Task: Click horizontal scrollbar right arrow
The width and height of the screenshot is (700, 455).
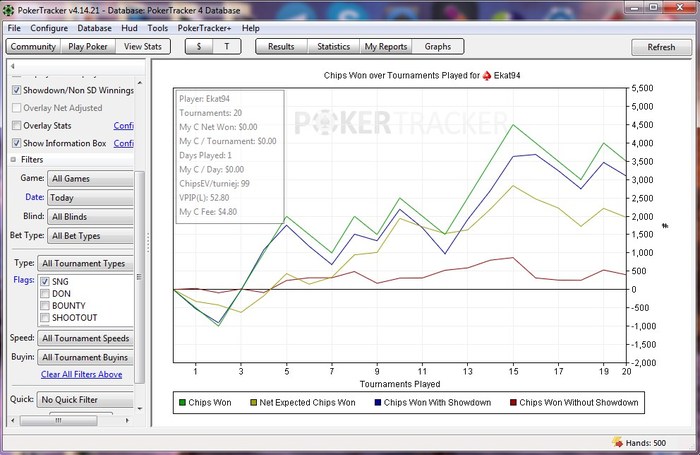Action: coord(127,420)
